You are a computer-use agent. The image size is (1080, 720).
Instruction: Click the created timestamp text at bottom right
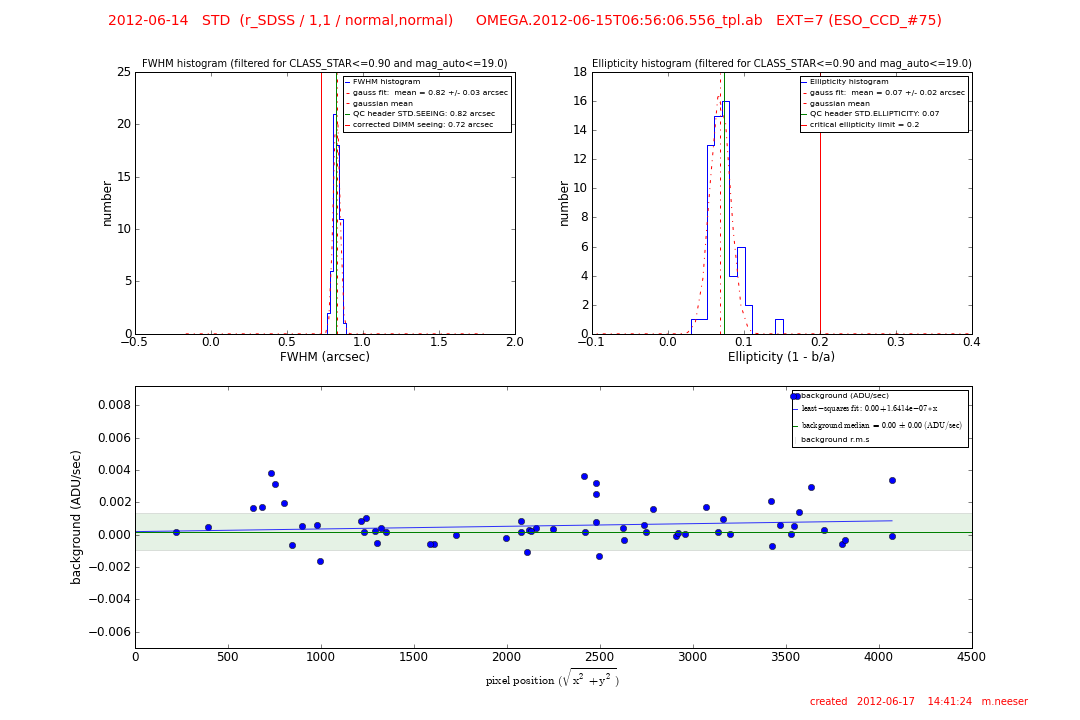pos(918,702)
